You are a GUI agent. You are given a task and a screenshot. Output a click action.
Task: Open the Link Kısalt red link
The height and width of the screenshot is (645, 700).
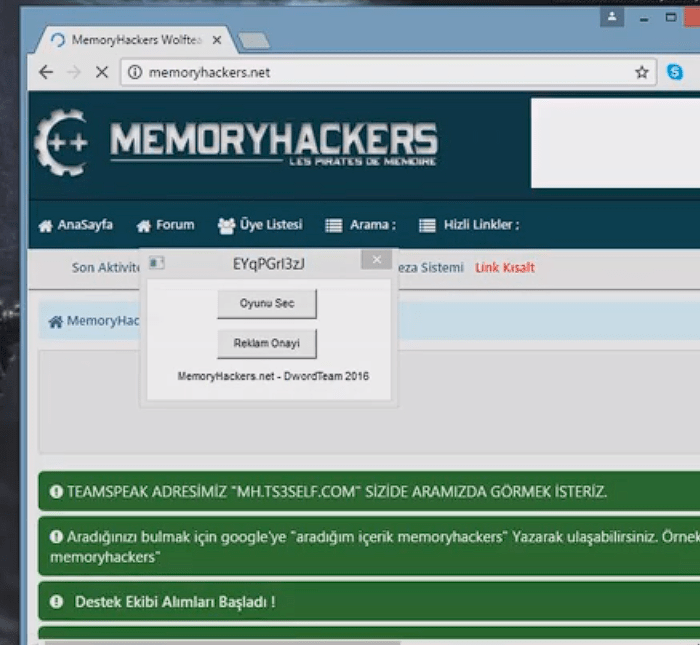[x=505, y=267]
